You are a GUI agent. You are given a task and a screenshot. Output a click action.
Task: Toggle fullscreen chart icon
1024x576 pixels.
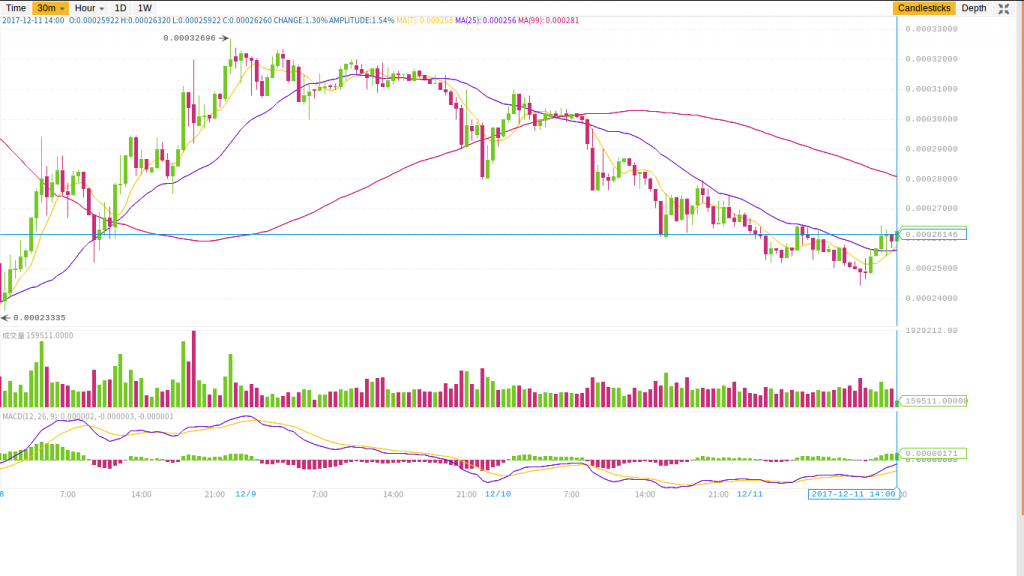click(x=1004, y=8)
